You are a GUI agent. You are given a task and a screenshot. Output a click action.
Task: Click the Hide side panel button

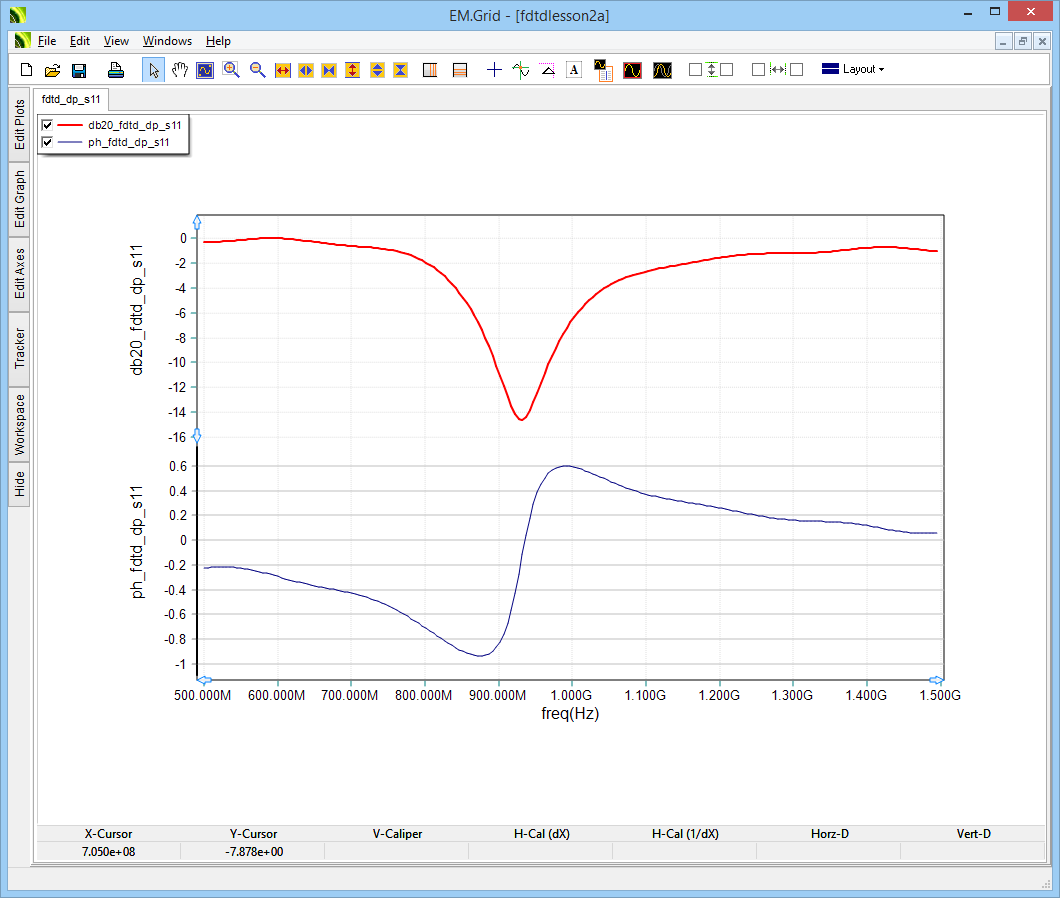pyautogui.click(x=20, y=485)
